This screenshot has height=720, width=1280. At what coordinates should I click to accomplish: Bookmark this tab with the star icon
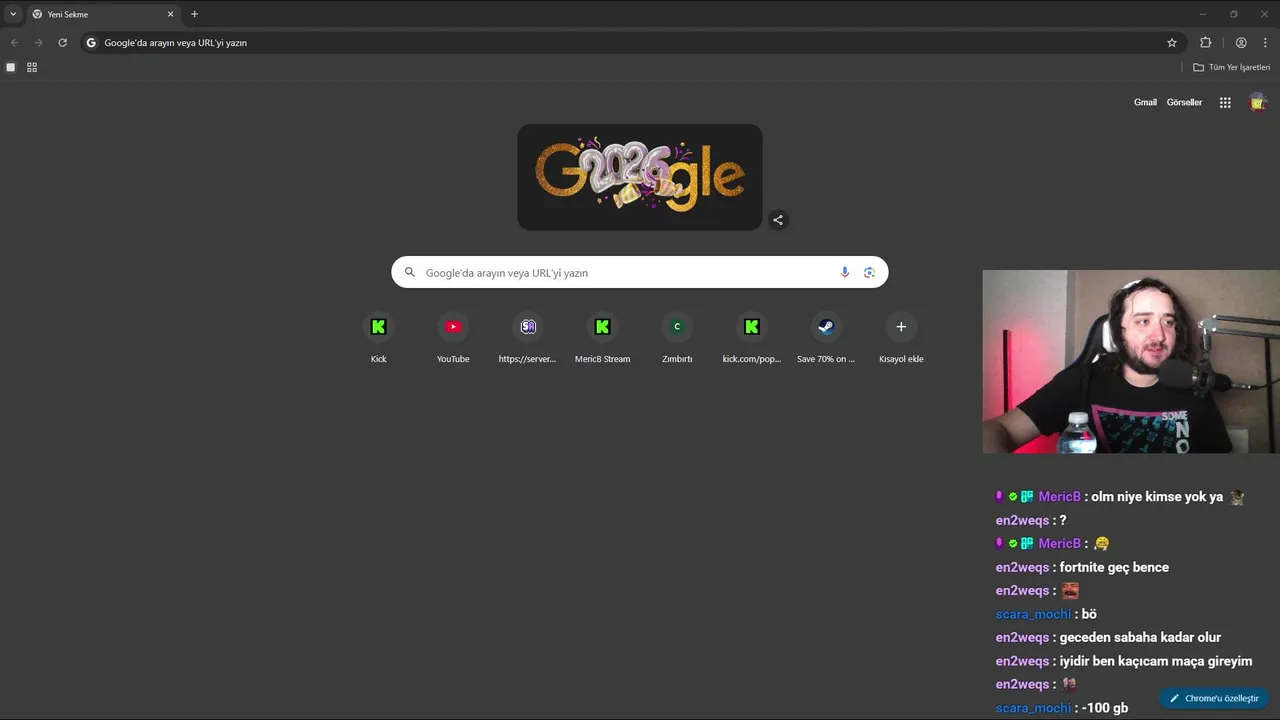tap(1172, 43)
